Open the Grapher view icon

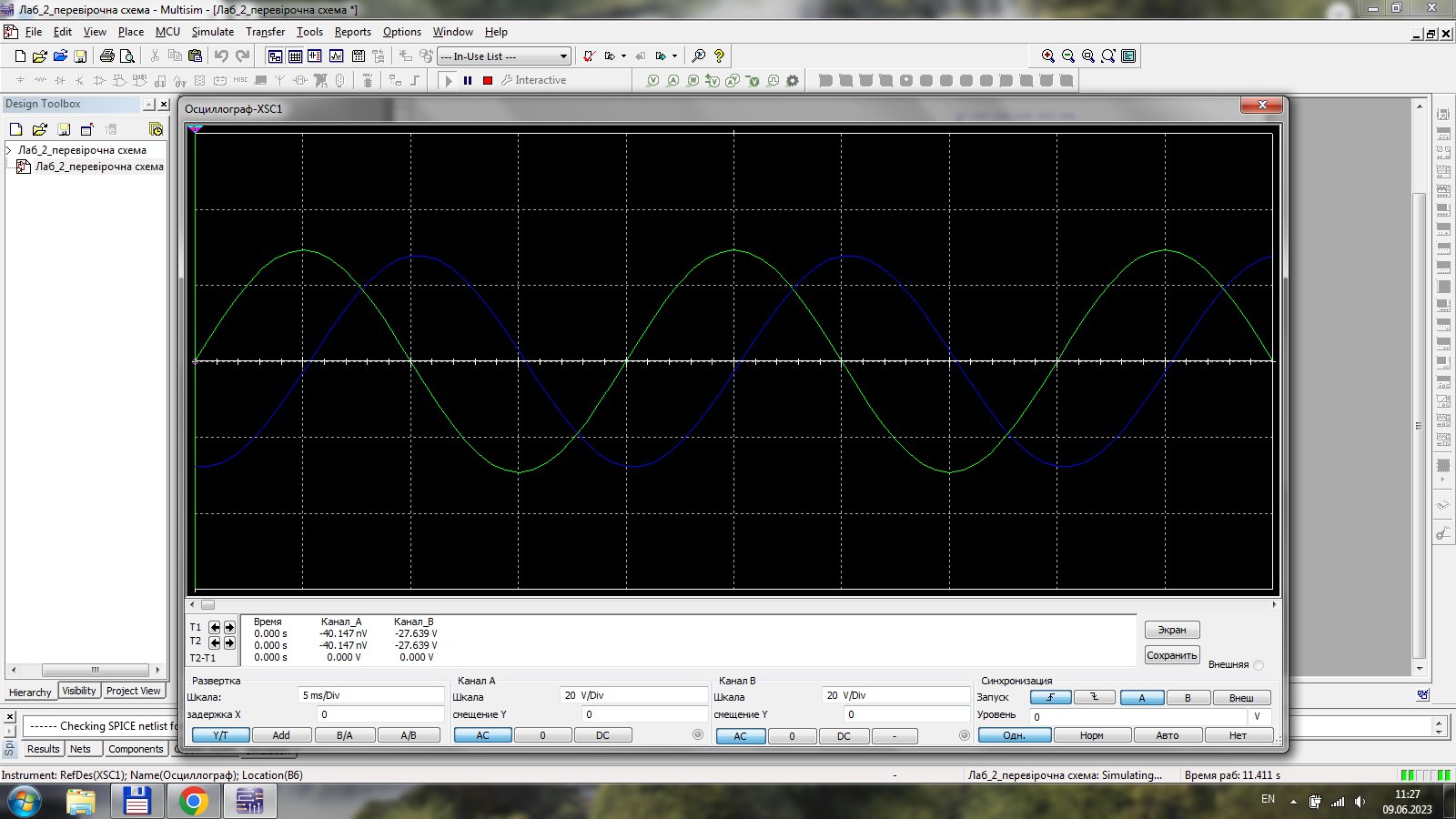point(336,56)
